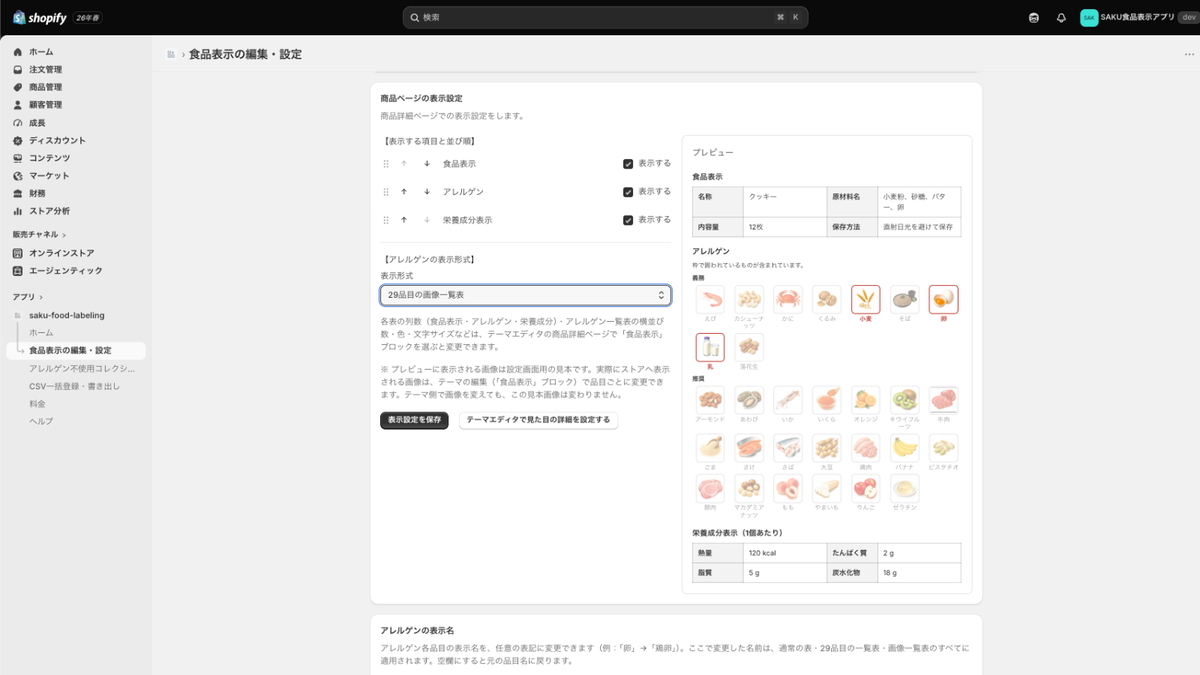Image resolution: width=1200 pixels, height=675 pixels.
Task: Open the SAKU食品表示アプリ account menu
Action: click(1137, 17)
